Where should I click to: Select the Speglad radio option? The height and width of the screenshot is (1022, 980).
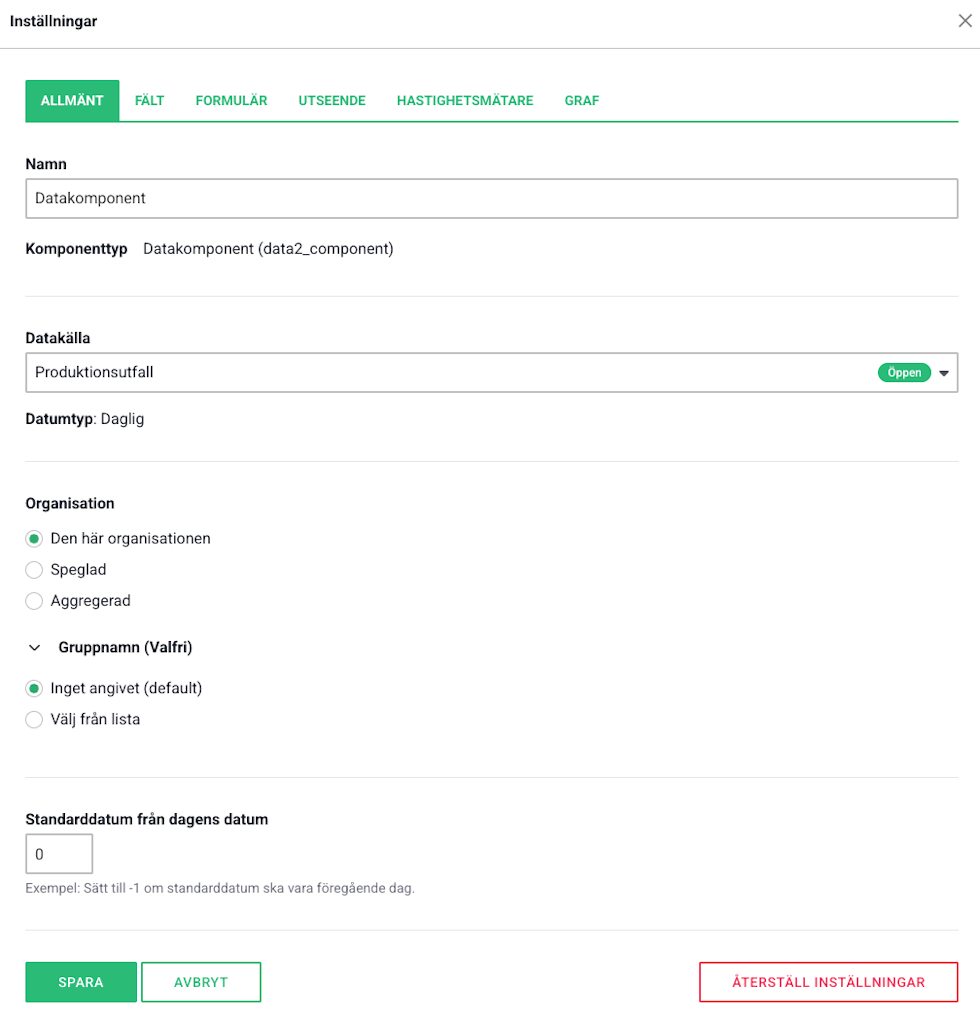click(x=34, y=570)
